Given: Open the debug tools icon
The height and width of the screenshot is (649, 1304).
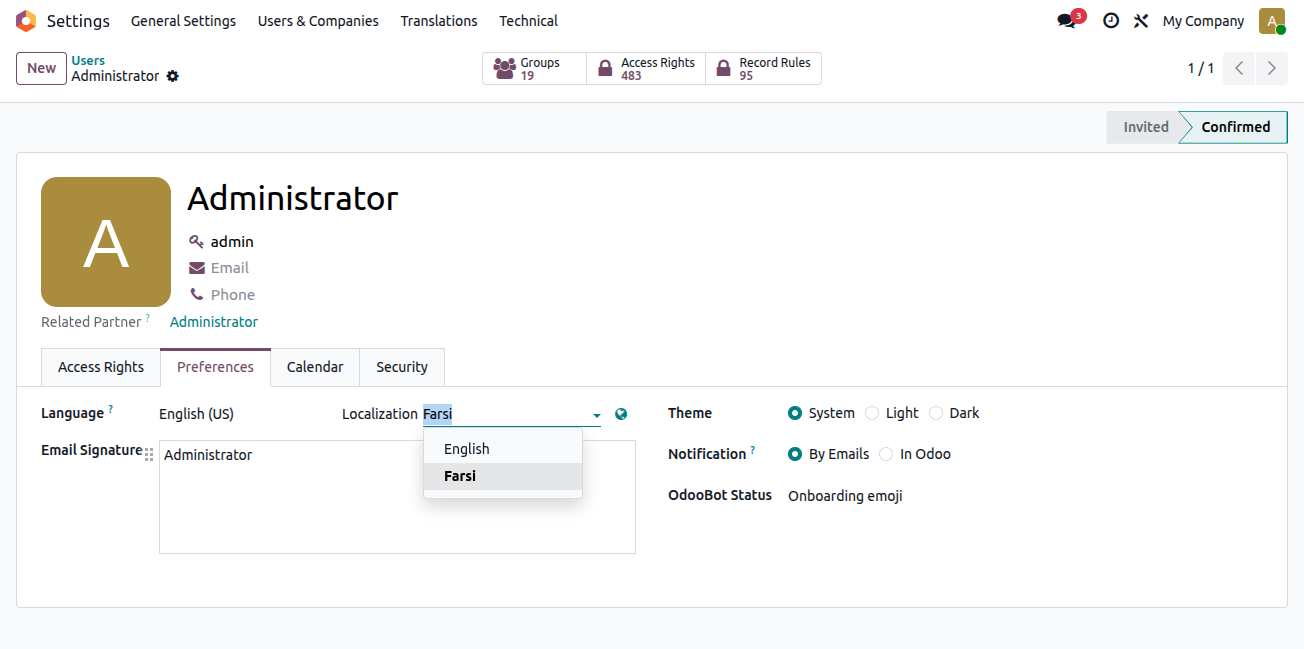Looking at the screenshot, I should coord(1141,21).
